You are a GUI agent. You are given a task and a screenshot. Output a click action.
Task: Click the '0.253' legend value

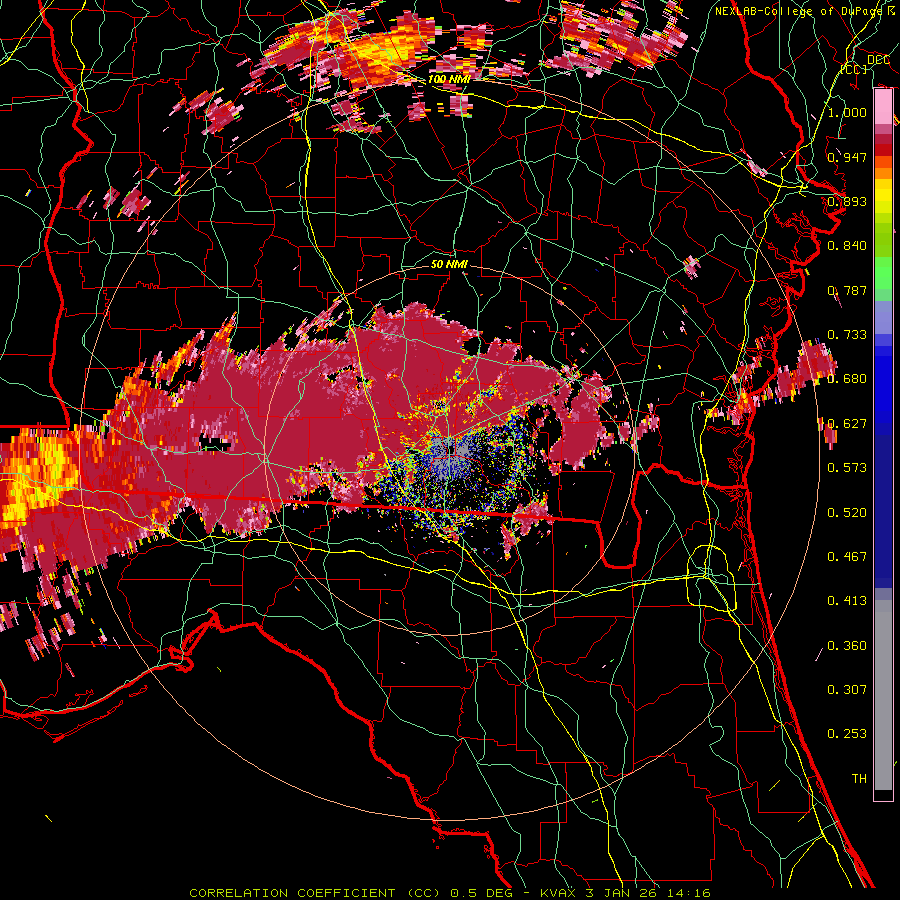point(847,734)
